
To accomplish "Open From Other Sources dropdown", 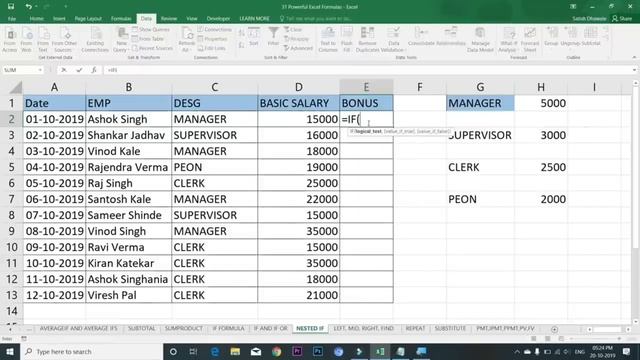I will [x=64, y=40].
